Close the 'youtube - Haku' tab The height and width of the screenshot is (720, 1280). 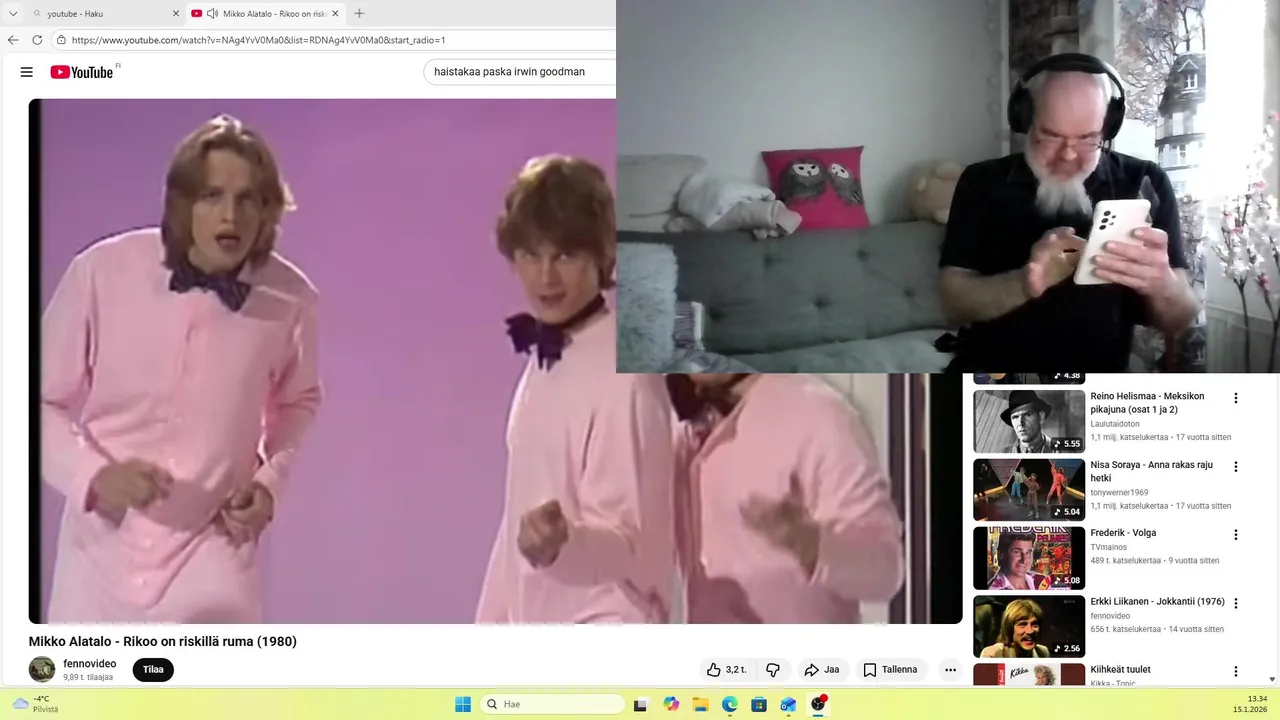(x=176, y=14)
